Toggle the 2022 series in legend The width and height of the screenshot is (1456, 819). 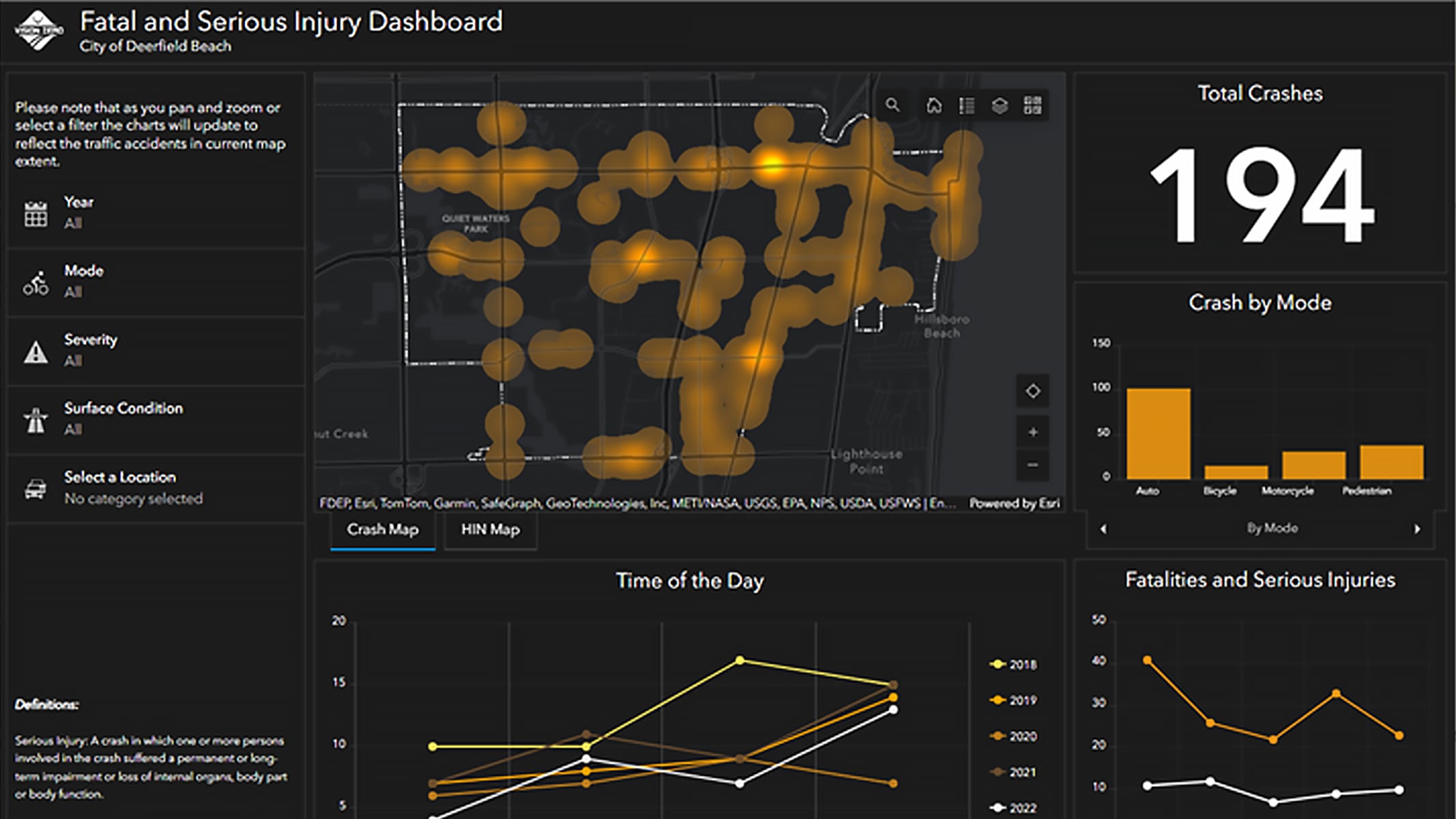pos(1013,808)
